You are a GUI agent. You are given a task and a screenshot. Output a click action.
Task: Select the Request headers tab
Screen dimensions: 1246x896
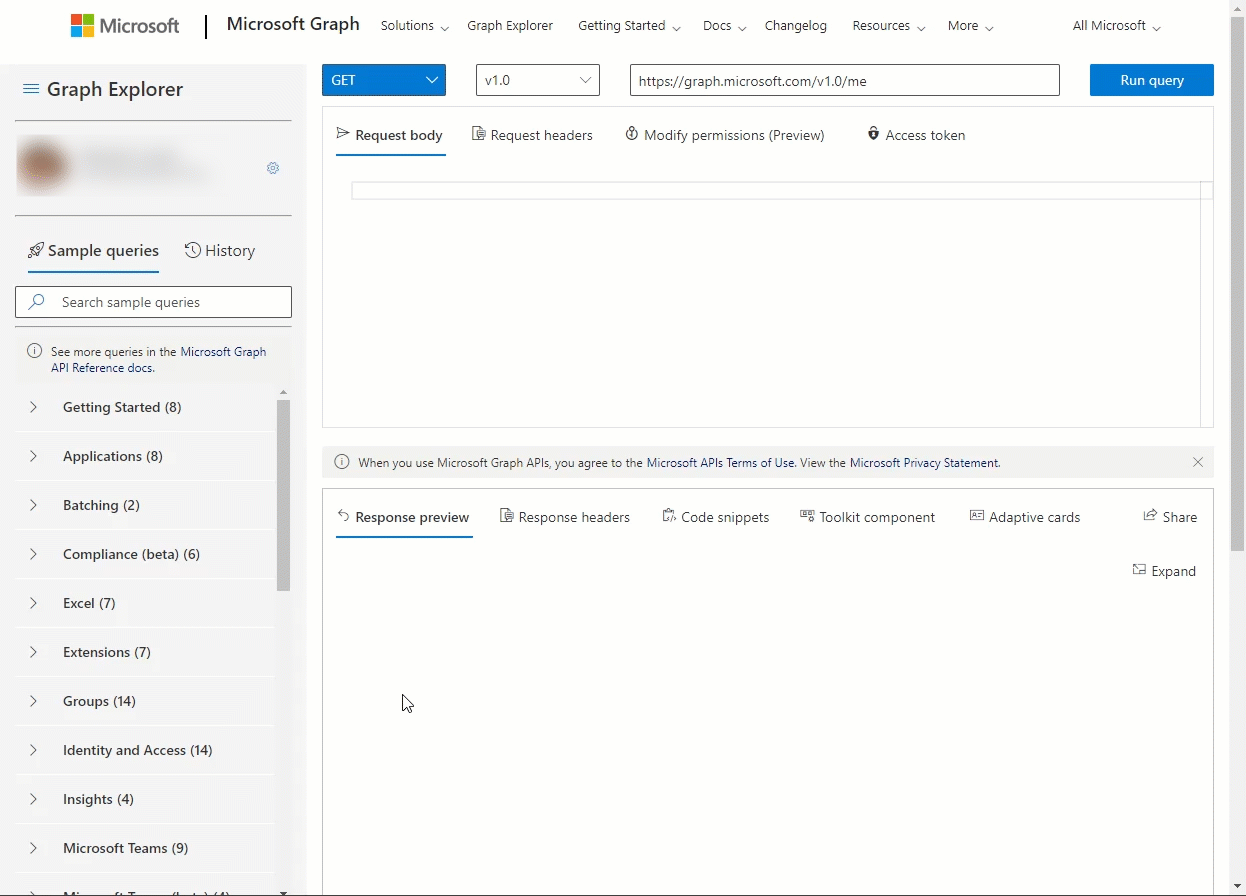point(533,135)
